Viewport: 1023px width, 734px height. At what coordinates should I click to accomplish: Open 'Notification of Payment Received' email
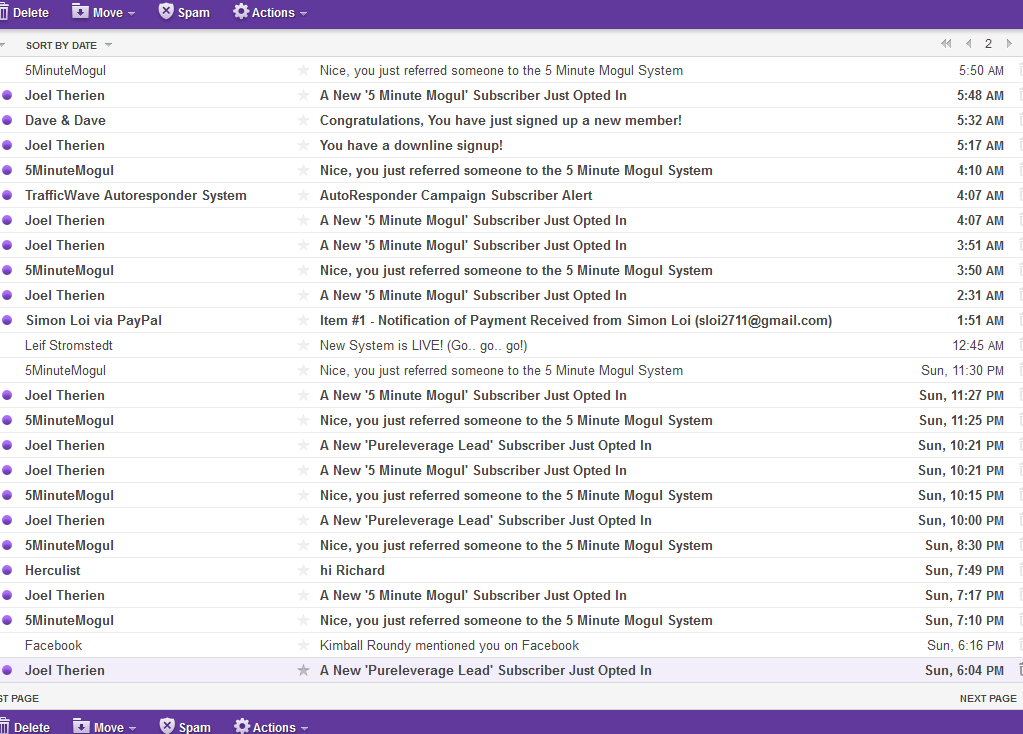point(575,320)
